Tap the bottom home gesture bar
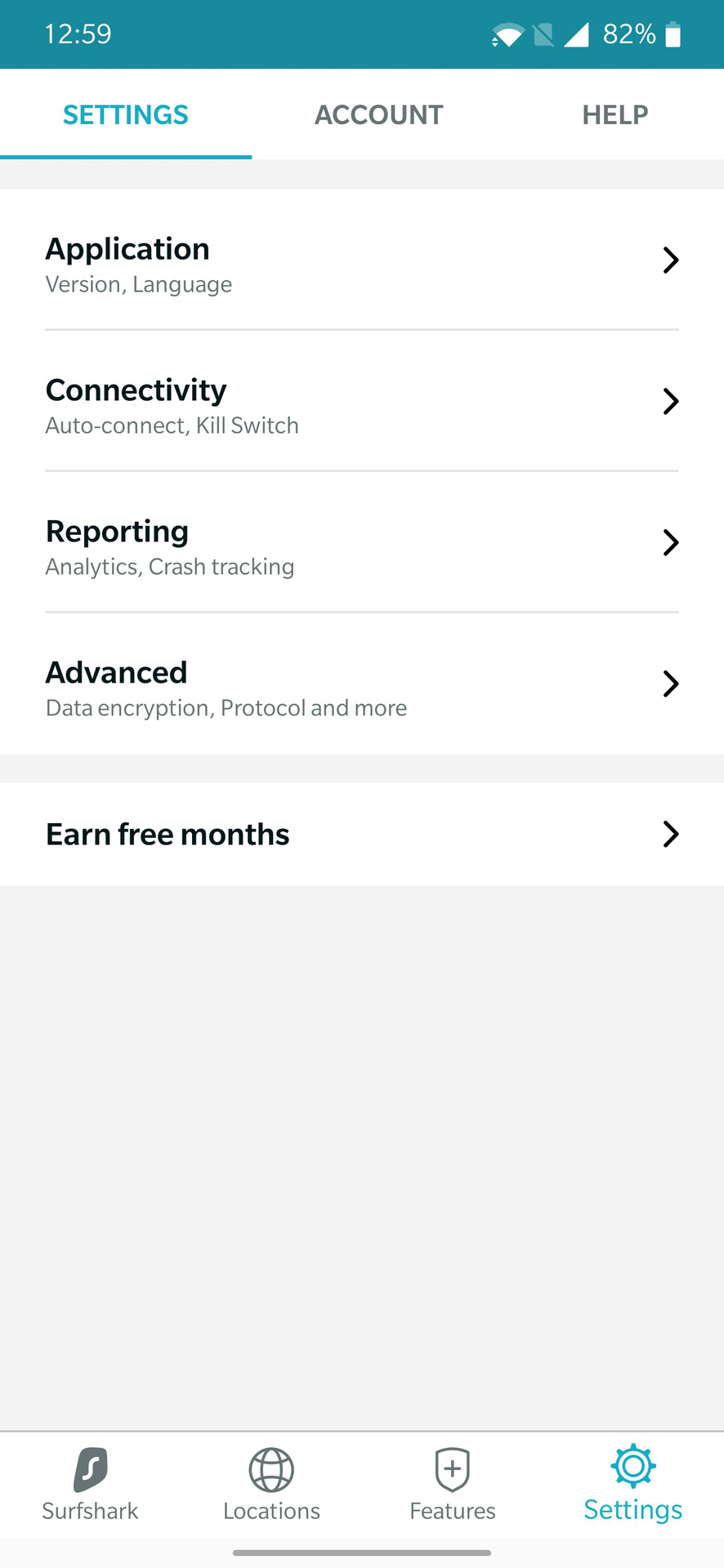The image size is (724, 1568). coord(362,1552)
